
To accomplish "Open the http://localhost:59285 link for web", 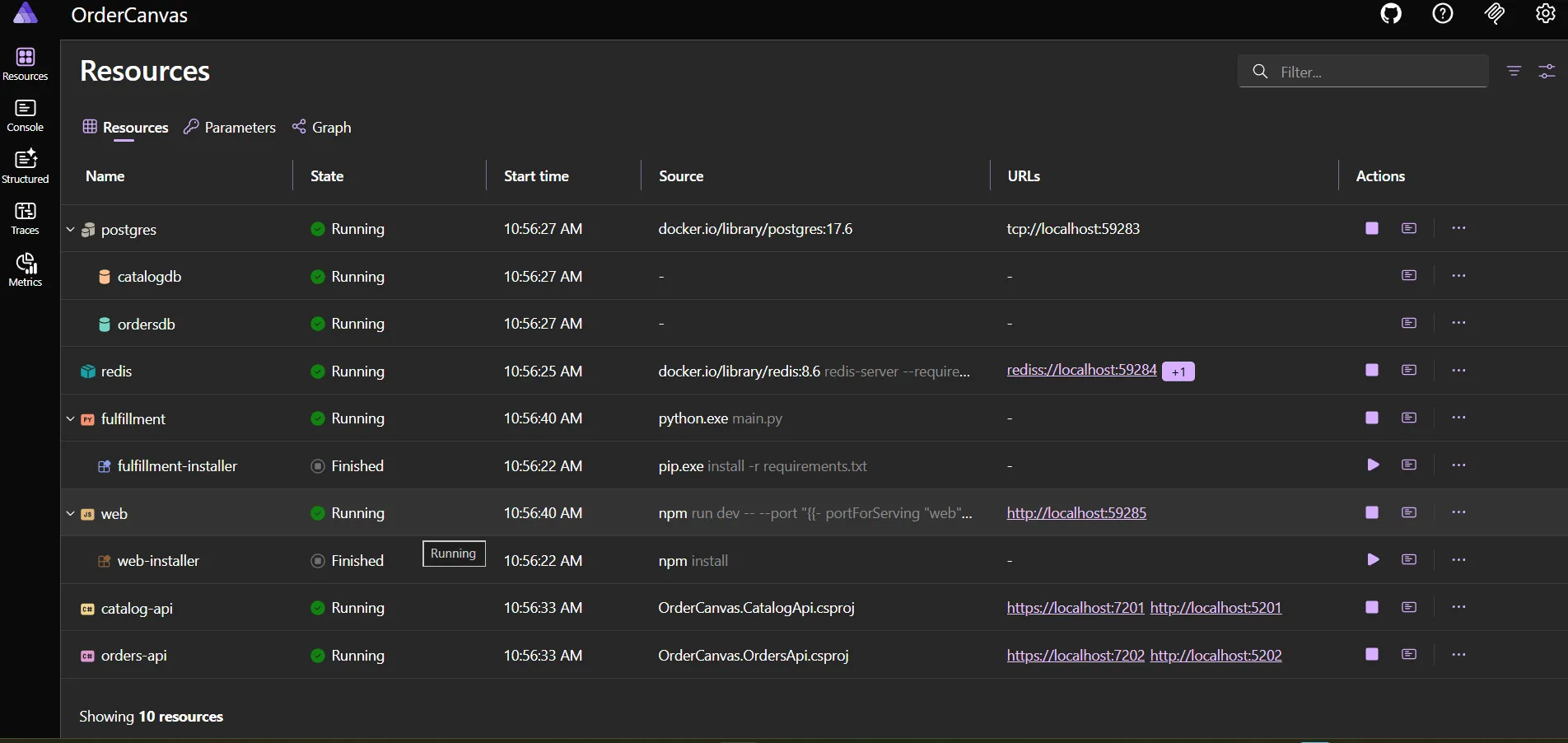I will 1076,512.
